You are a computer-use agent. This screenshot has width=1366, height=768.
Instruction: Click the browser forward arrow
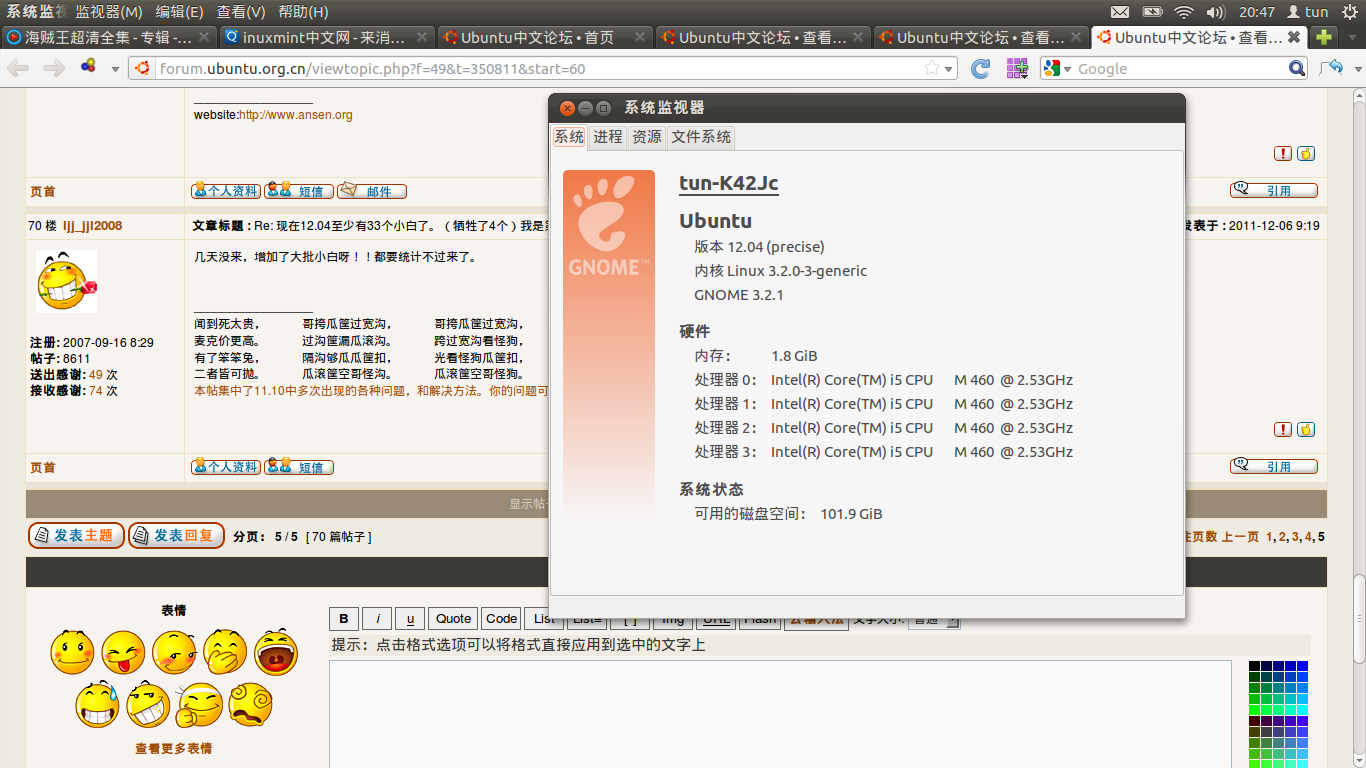pyautogui.click(x=52, y=68)
